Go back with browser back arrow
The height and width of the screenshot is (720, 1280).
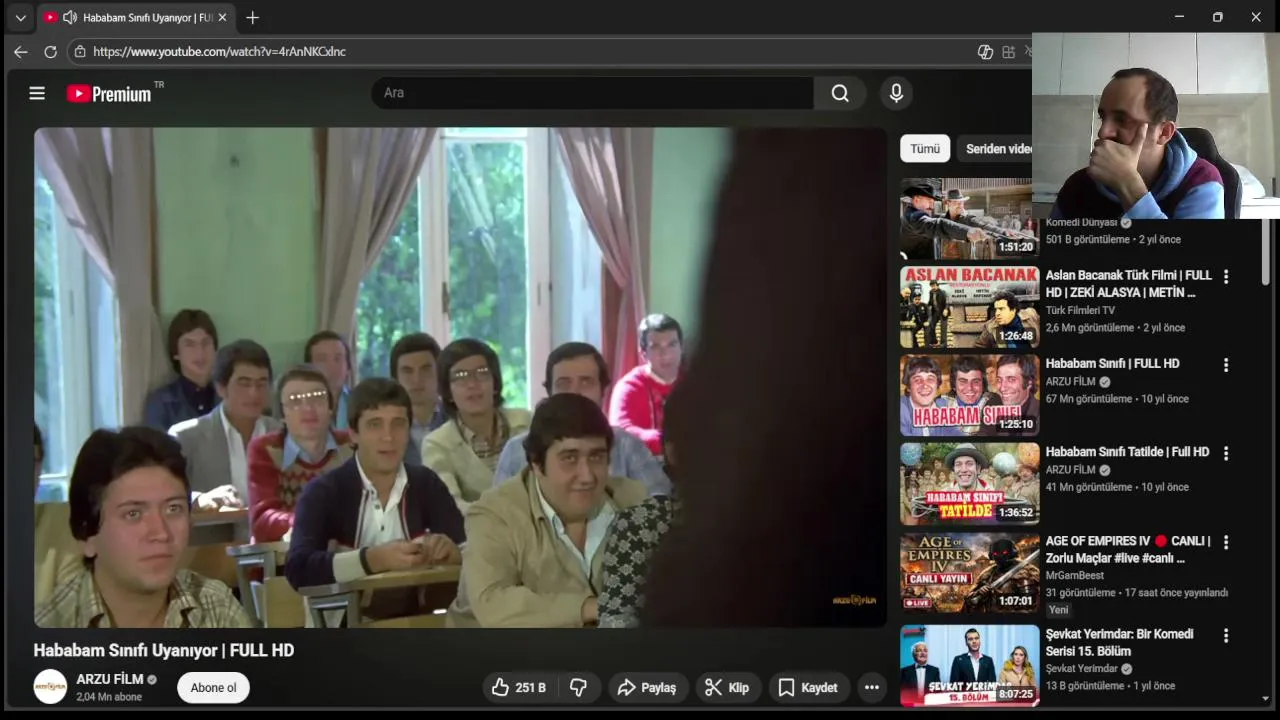[21, 51]
